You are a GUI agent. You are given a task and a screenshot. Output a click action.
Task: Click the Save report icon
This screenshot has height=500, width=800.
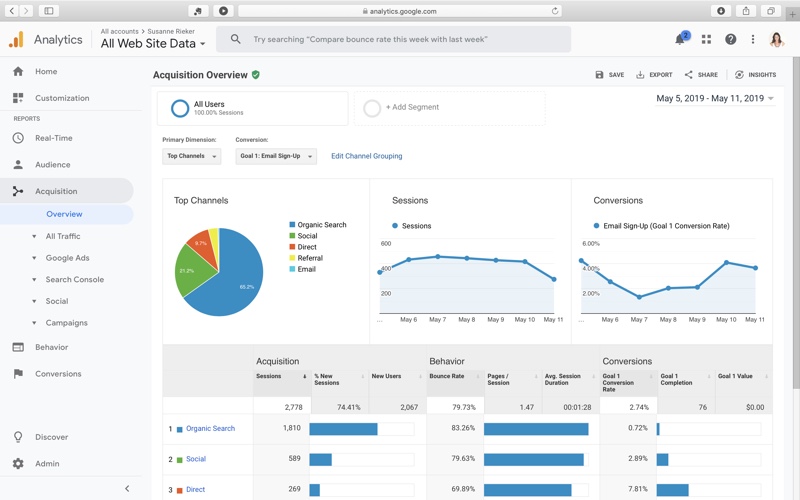click(600, 75)
